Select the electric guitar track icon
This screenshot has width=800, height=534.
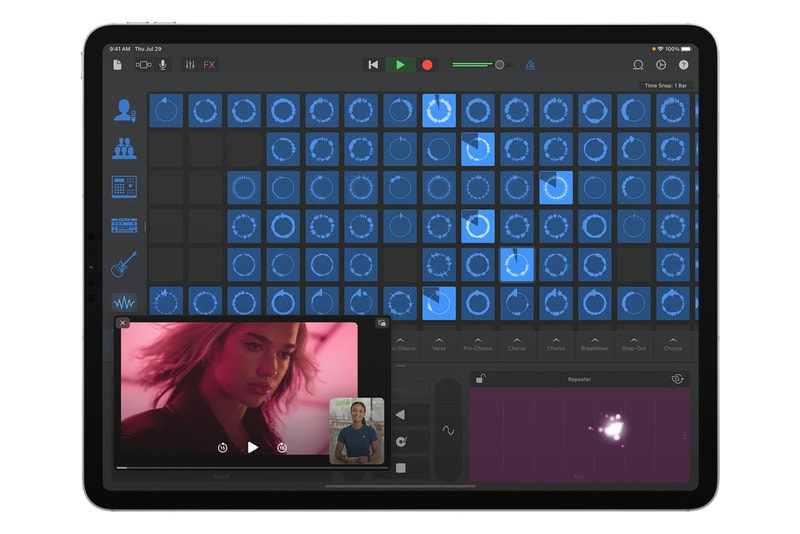[x=125, y=264]
